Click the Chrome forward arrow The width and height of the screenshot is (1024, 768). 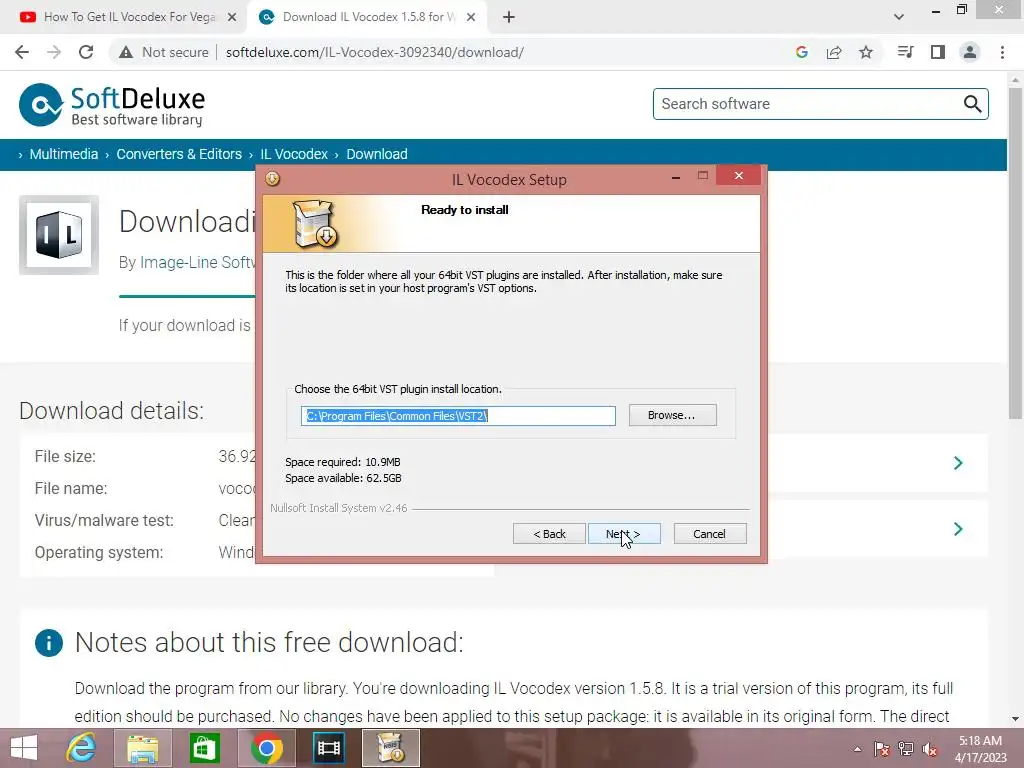pos(54,52)
